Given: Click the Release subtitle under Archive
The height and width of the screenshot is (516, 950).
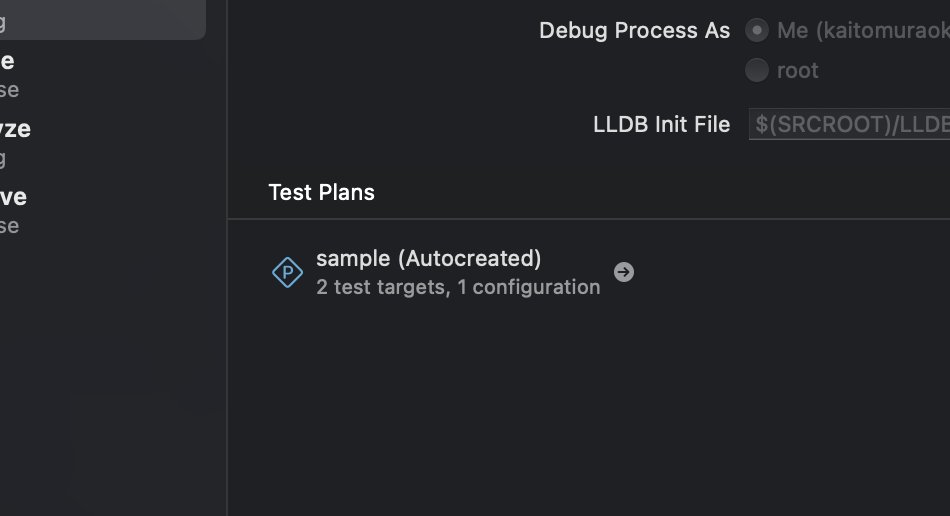Looking at the screenshot, I should tap(9, 226).
